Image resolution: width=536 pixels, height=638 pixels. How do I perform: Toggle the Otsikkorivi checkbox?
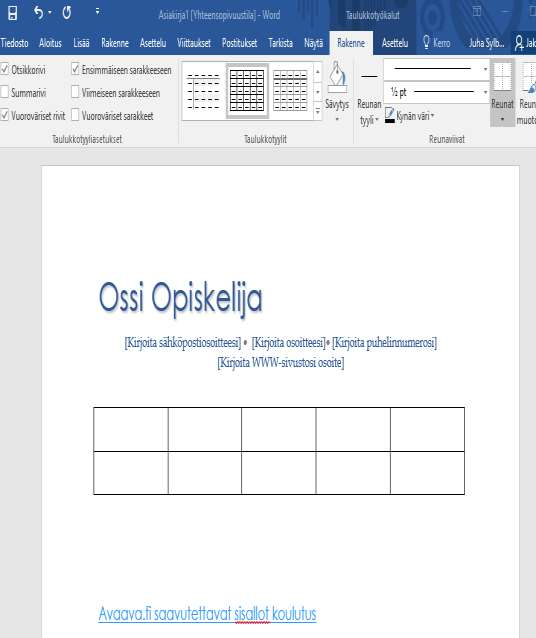coord(4,70)
